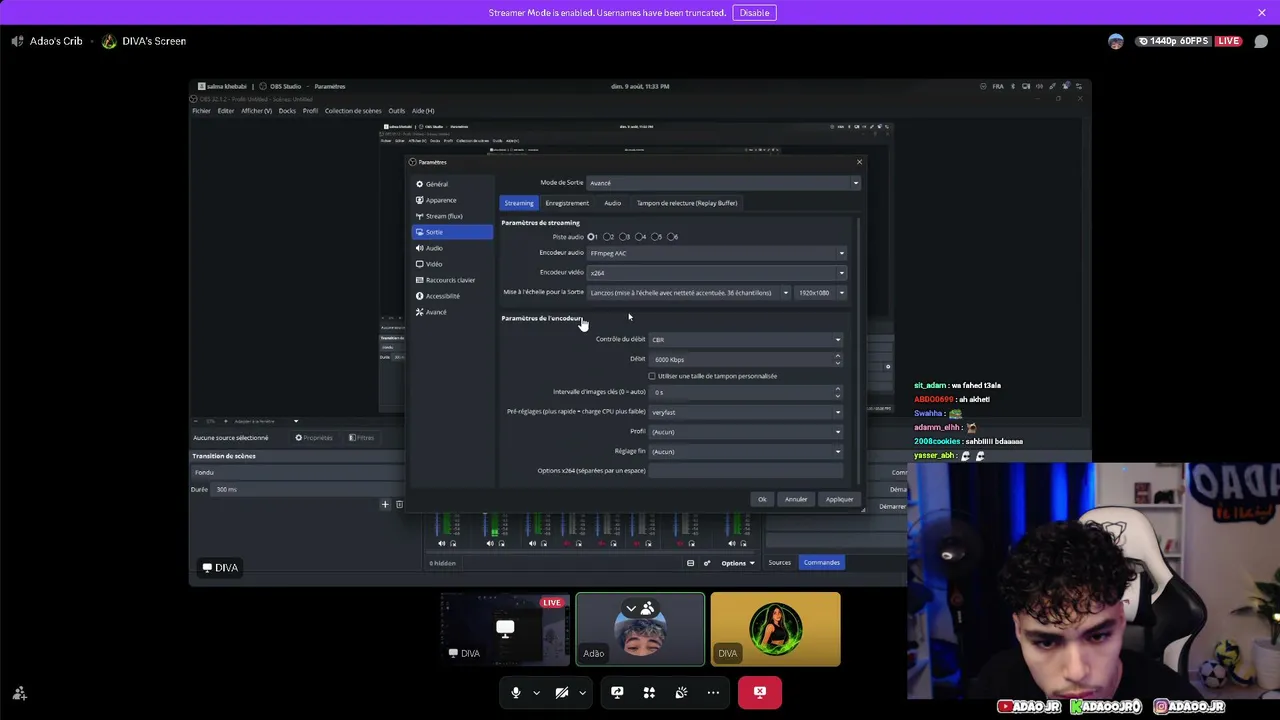Select the Sortie section in OBS settings
The width and height of the screenshot is (1280, 720).
click(x=453, y=232)
